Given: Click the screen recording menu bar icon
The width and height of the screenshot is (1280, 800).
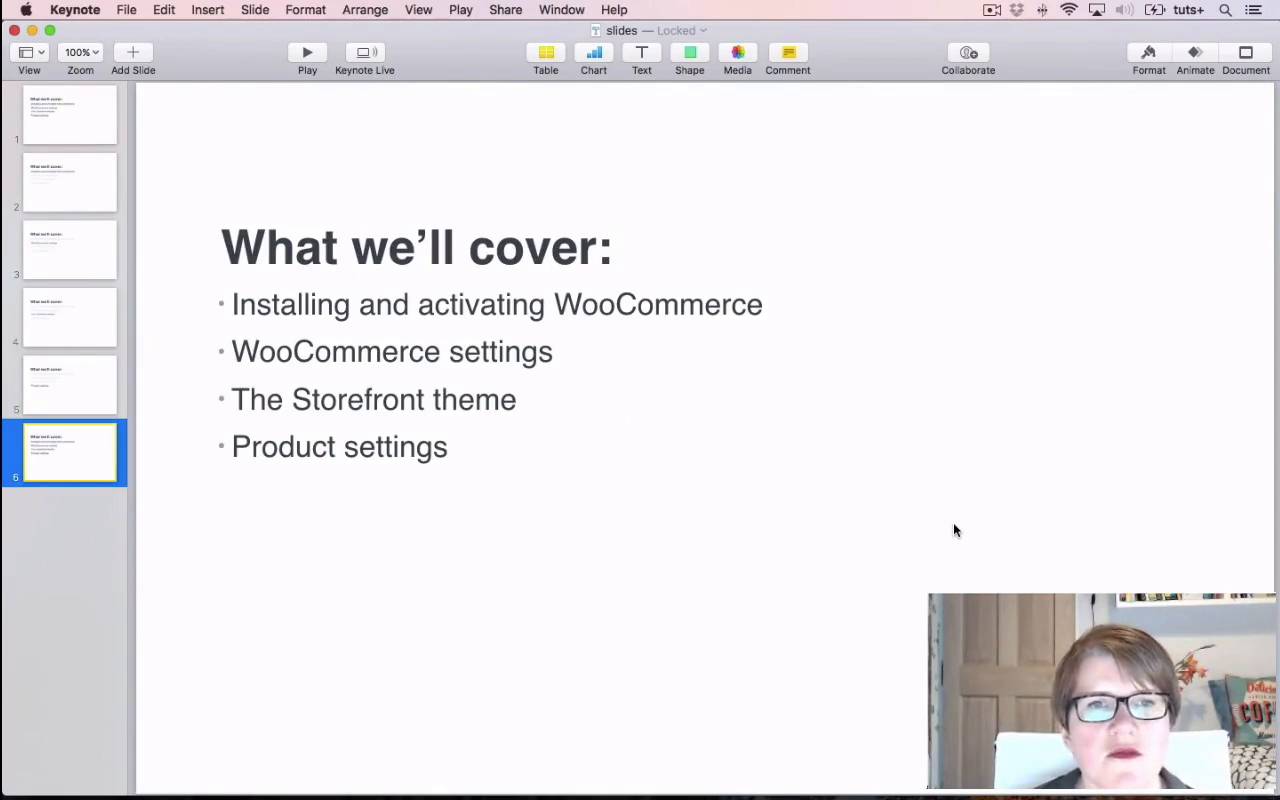Looking at the screenshot, I should click(992, 10).
